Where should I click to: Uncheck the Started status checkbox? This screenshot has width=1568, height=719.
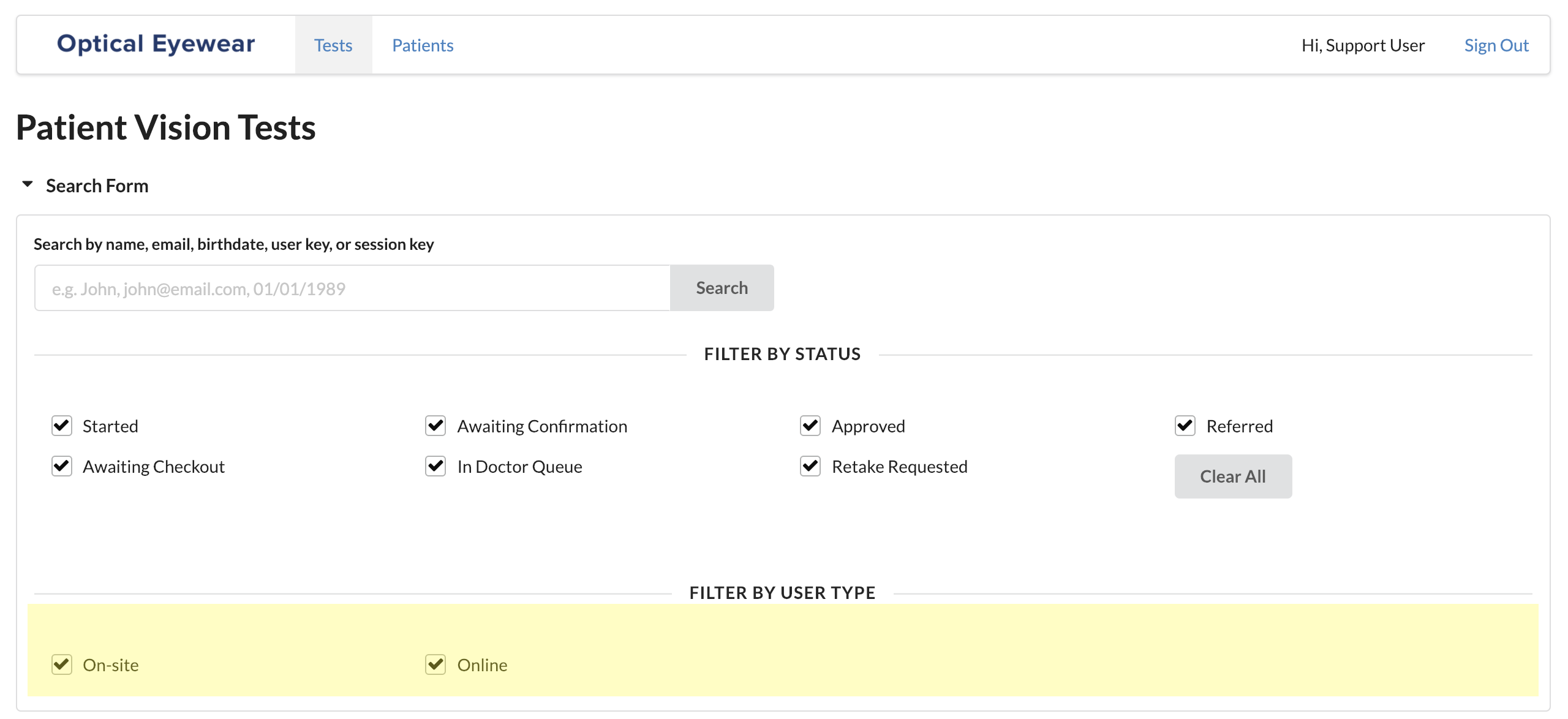pyautogui.click(x=62, y=426)
